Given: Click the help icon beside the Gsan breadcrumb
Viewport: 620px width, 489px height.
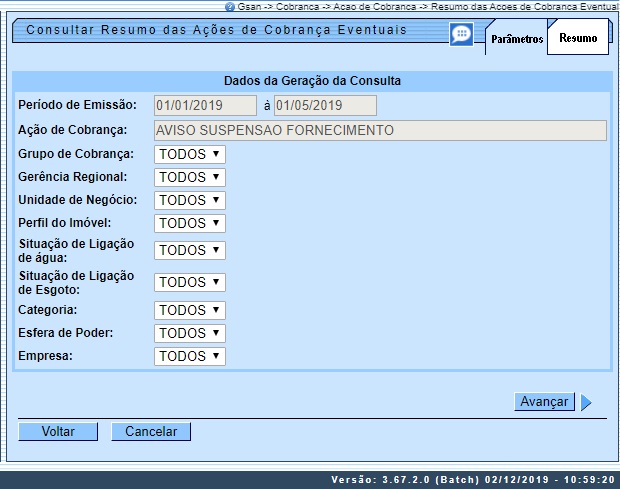Looking at the screenshot, I should [x=231, y=6].
